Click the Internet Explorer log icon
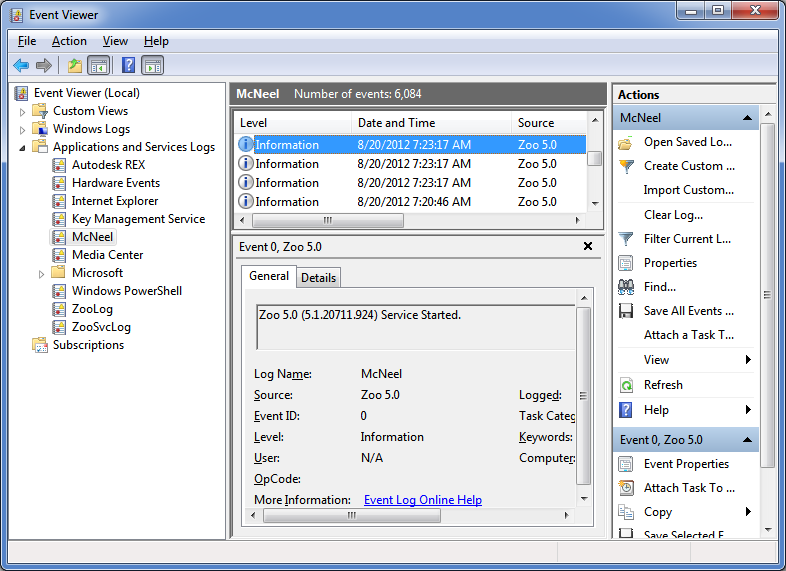 [x=59, y=201]
